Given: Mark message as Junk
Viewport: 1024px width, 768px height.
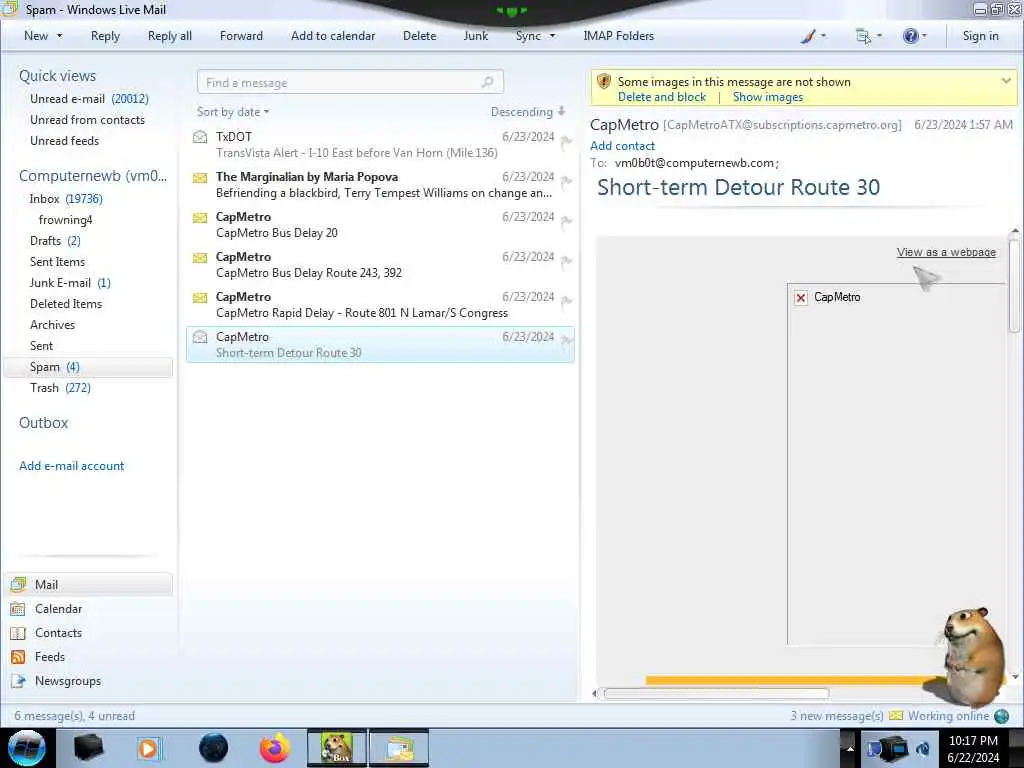Looking at the screenshot, I should pos(475,36).
